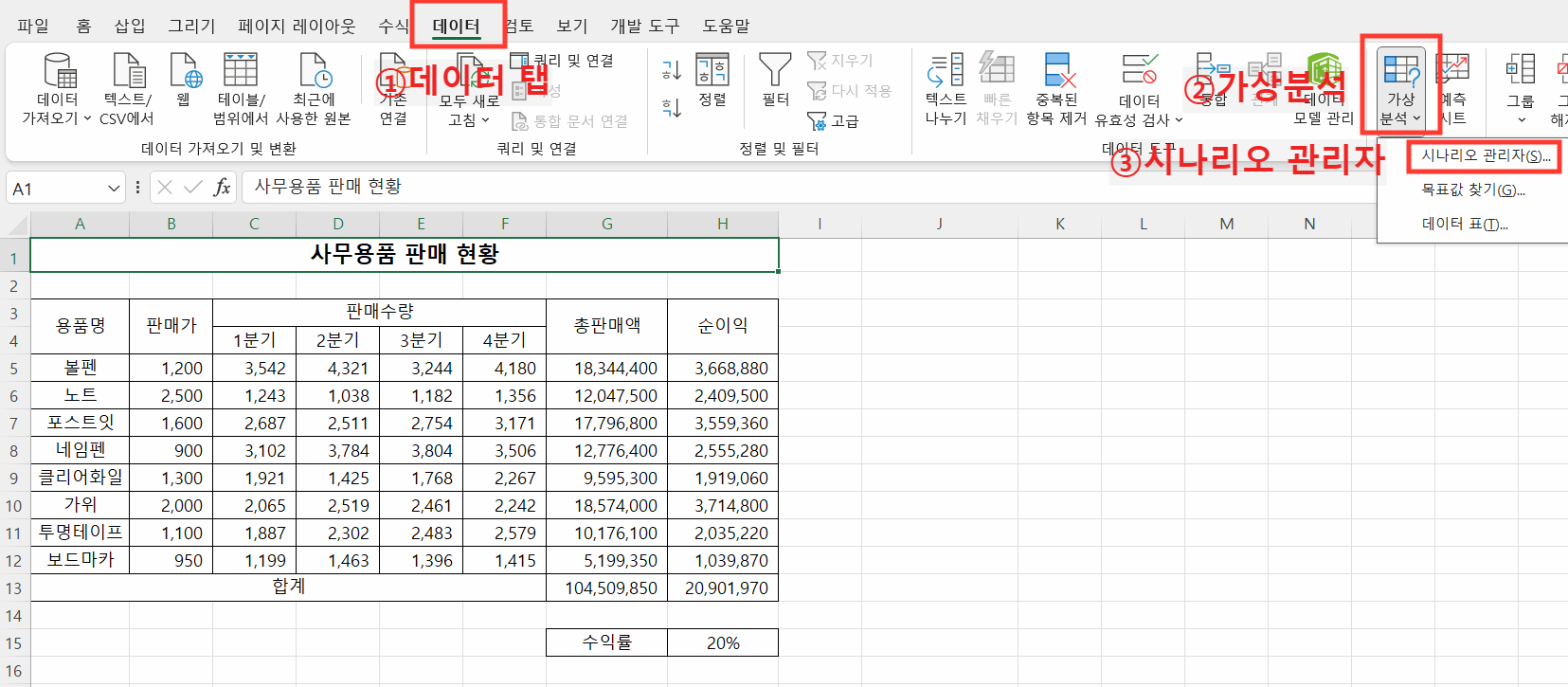Click the 다시 적용 button
The width and height of the screenshot is (1568, 687).
850,91
